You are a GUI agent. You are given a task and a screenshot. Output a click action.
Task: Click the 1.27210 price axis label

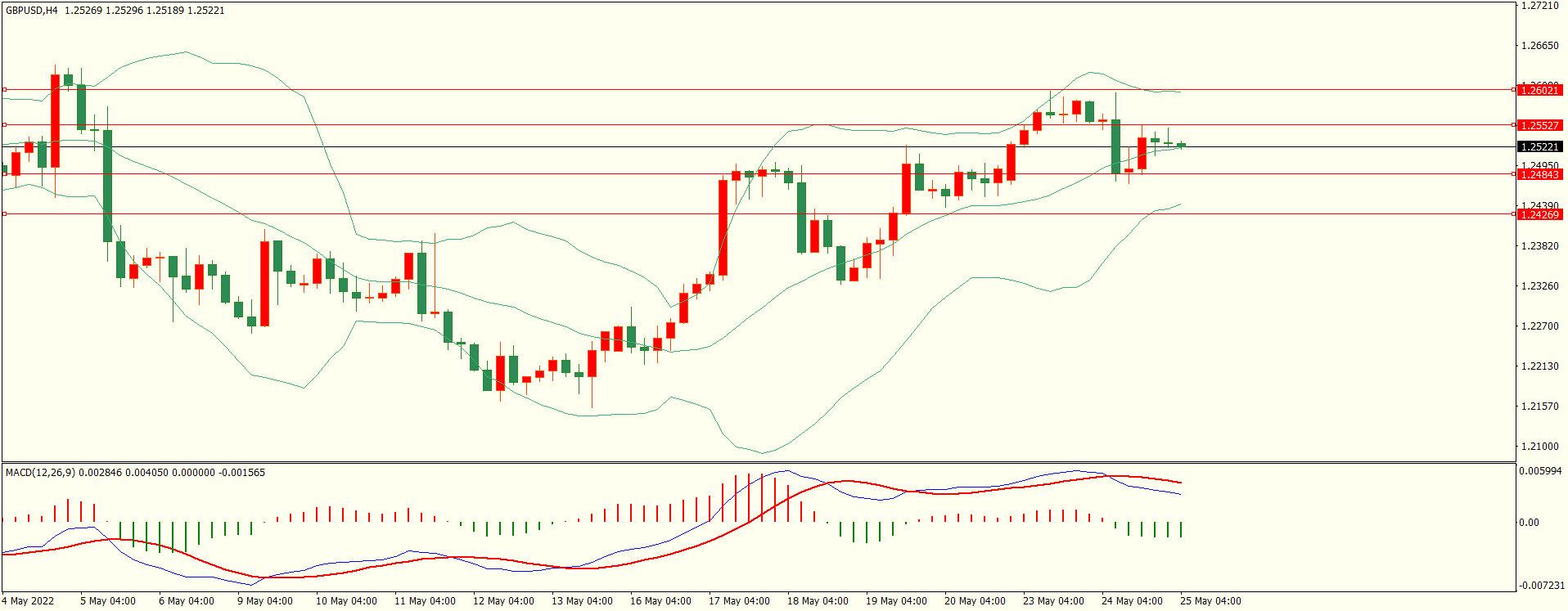[1539, 6]
